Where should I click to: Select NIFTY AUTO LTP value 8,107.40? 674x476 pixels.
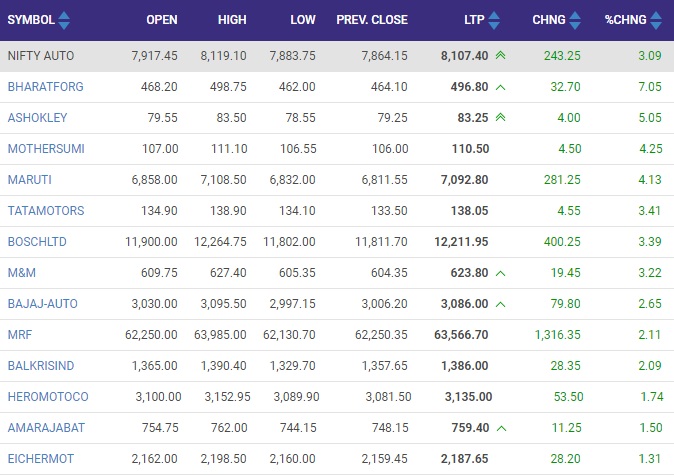pyautogui.click(x=465, y=56)
